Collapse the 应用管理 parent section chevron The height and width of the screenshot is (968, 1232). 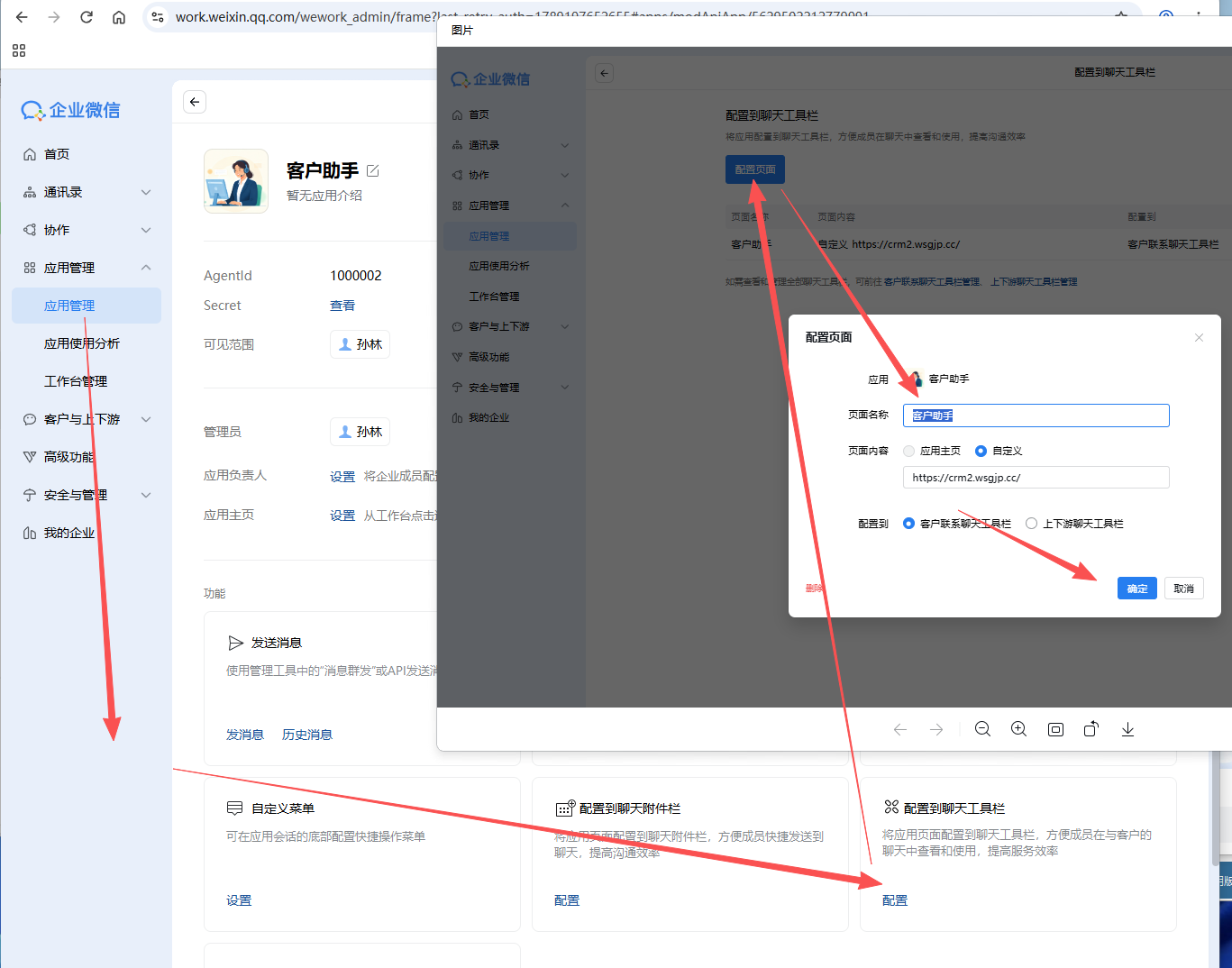(146, 268)
